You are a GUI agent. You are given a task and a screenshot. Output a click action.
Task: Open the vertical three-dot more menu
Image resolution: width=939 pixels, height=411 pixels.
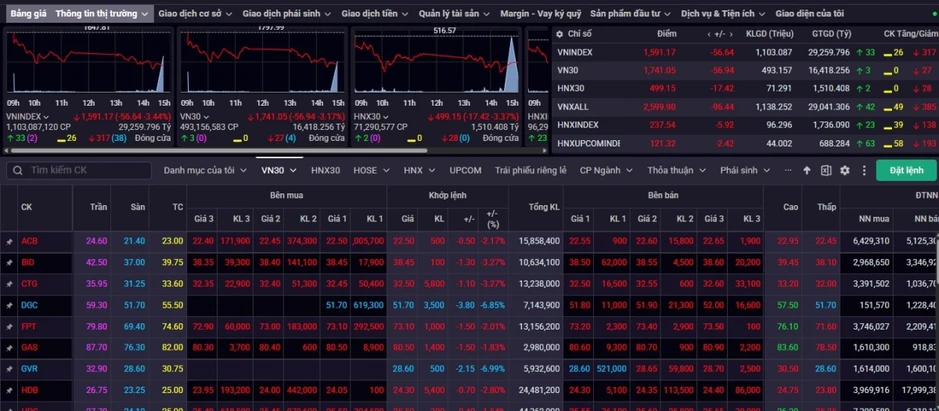864,170
